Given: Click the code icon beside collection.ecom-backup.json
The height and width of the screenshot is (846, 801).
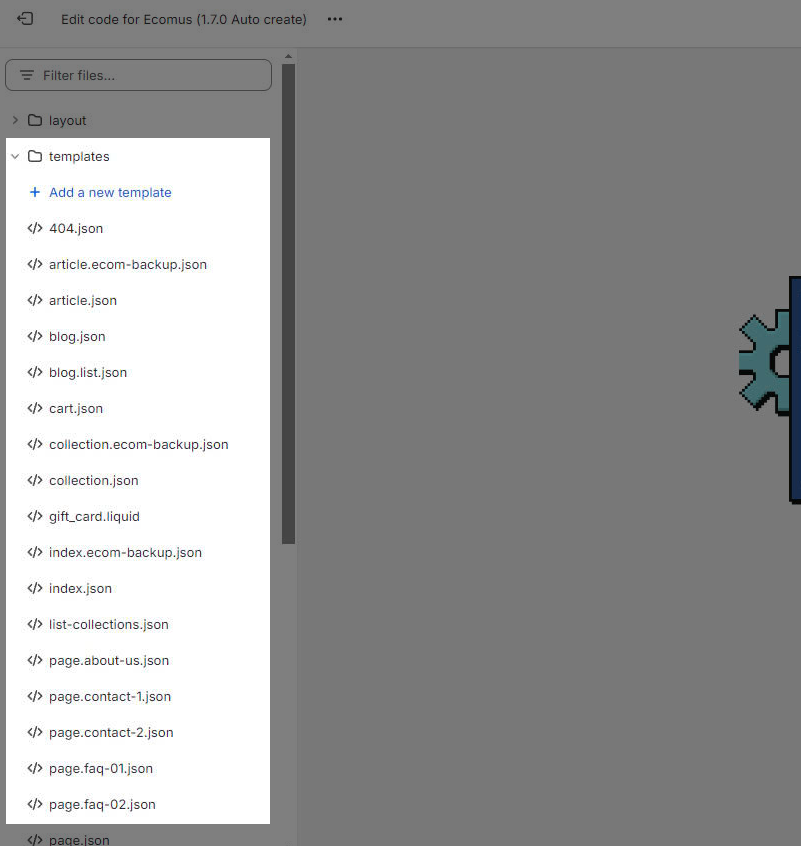Looking at the screenshot, I should coord(35,444).
